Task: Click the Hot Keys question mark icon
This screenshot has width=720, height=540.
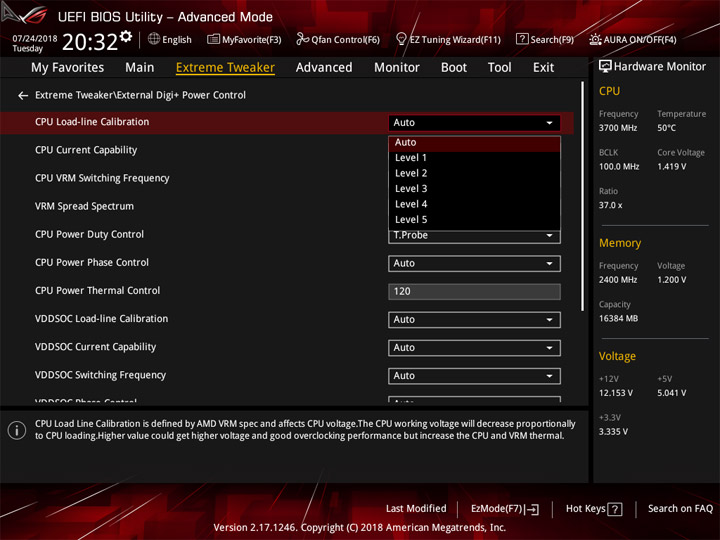Action: click(614, 509)
